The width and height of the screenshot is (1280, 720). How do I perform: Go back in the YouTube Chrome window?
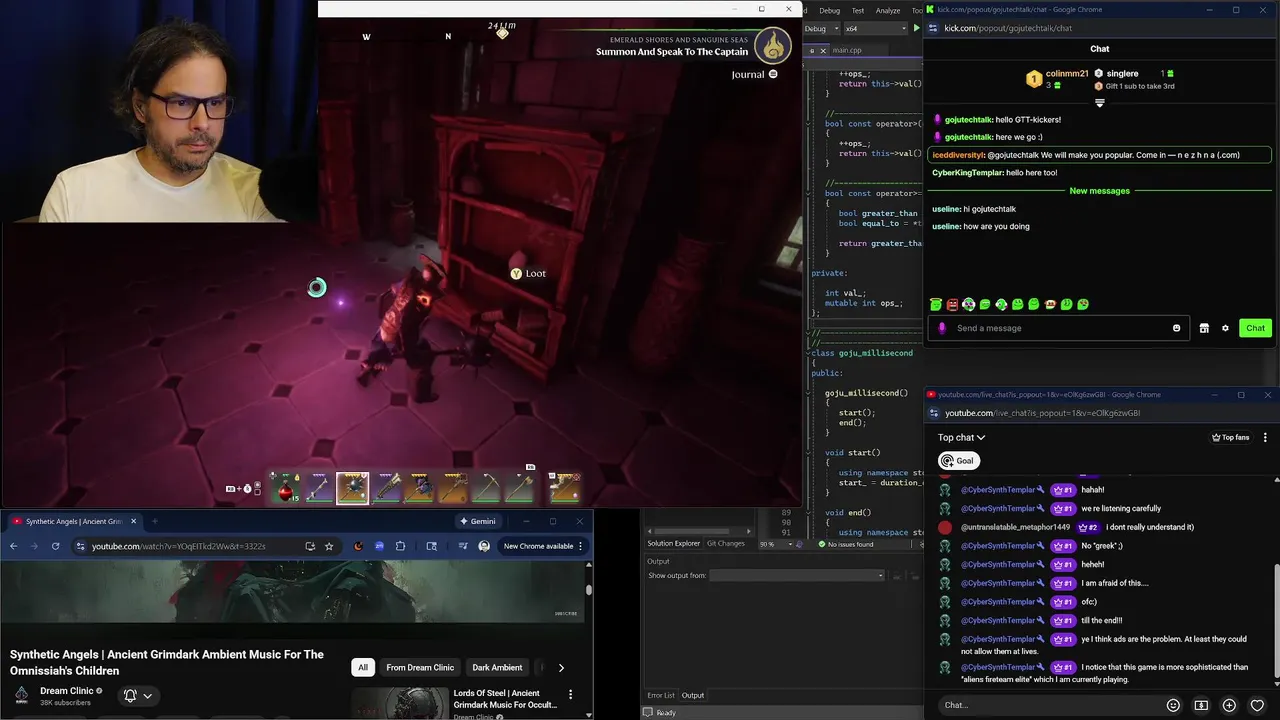coord(13,546)
